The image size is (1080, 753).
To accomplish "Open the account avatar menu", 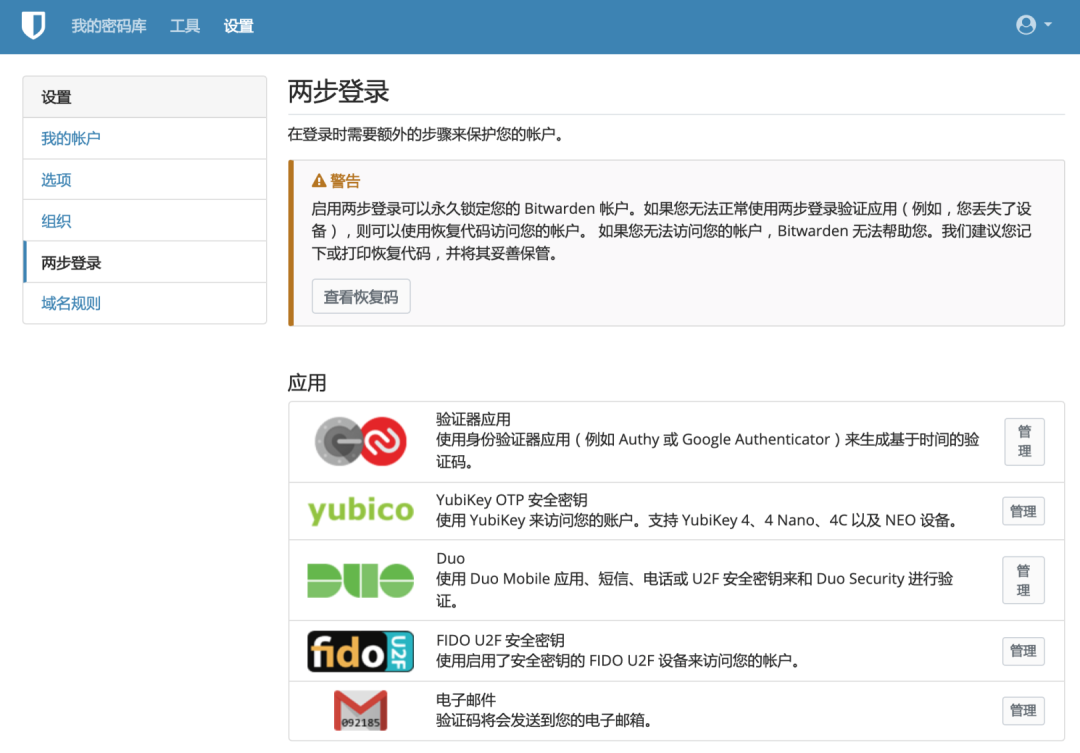I will [x=1025, y=25].
